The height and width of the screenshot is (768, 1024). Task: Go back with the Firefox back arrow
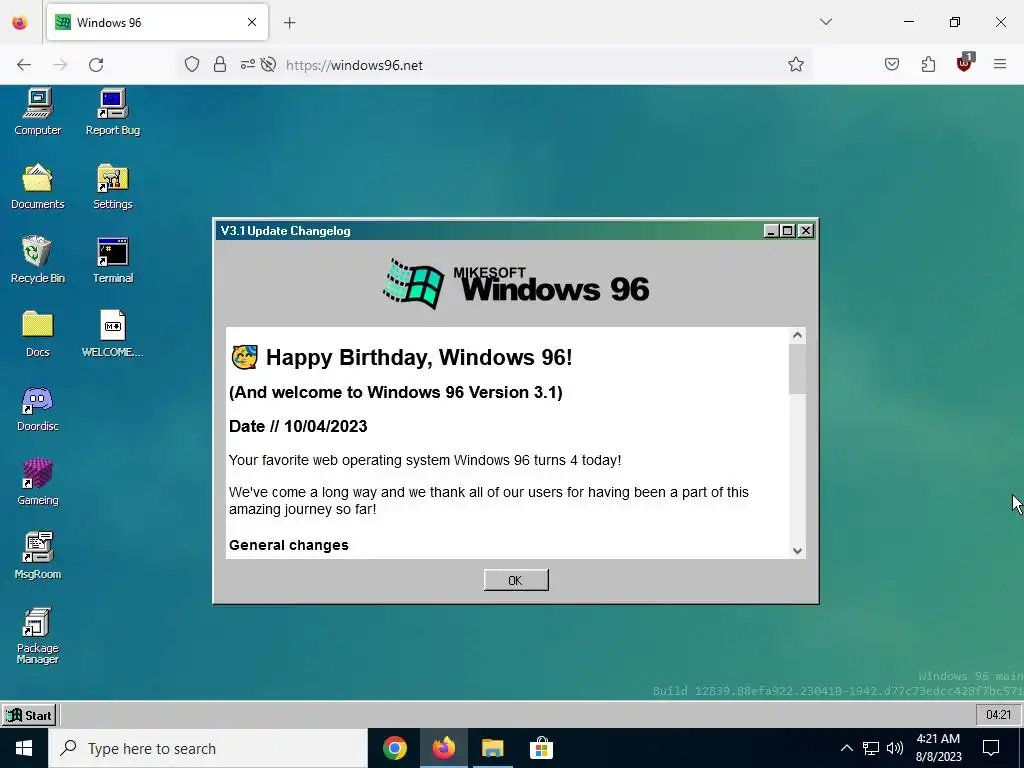[24, 65]
